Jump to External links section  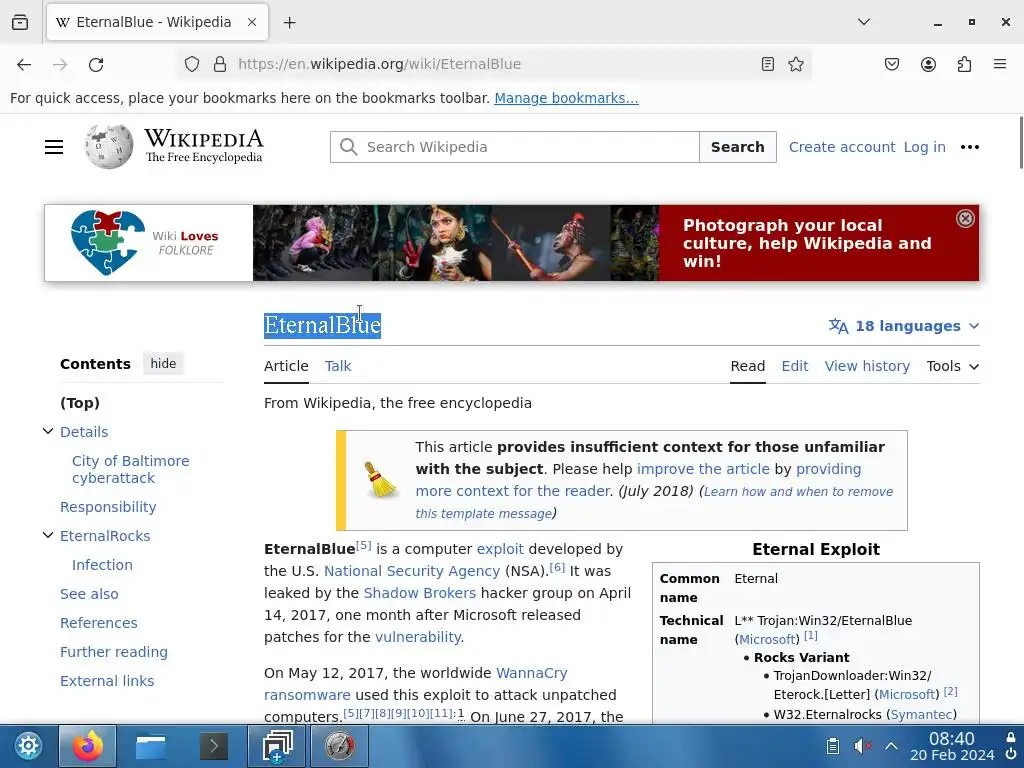click(x=107, y=680)
